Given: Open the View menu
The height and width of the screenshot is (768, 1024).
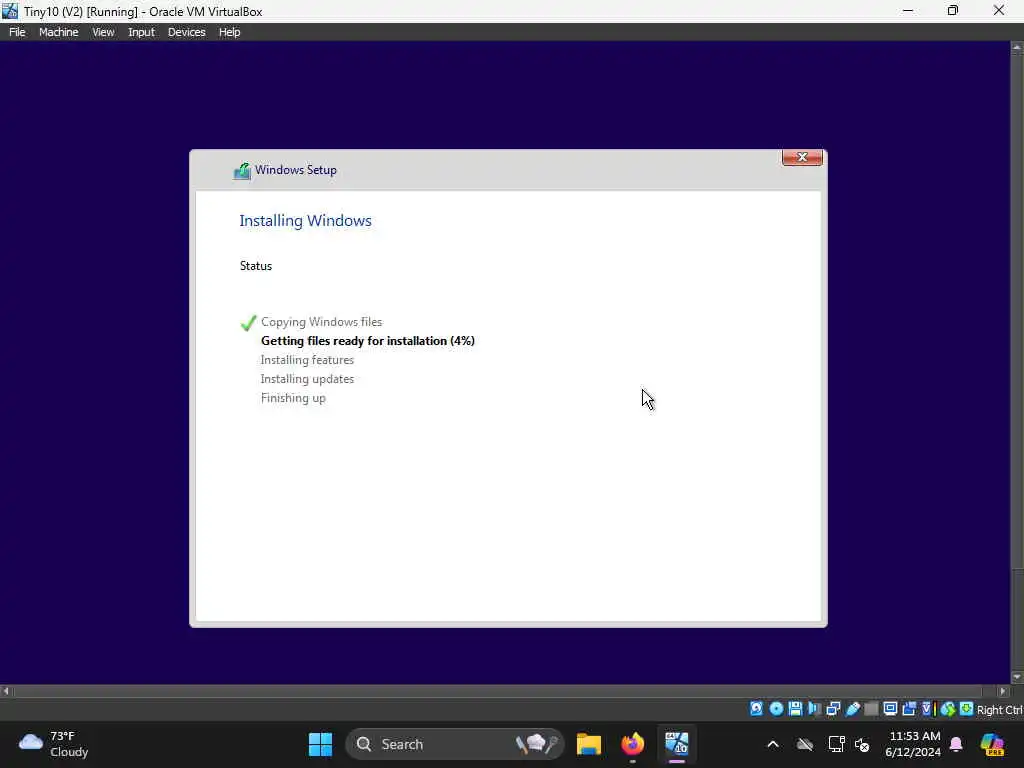Looking at the screenshot, I should [x=103, y=32].
